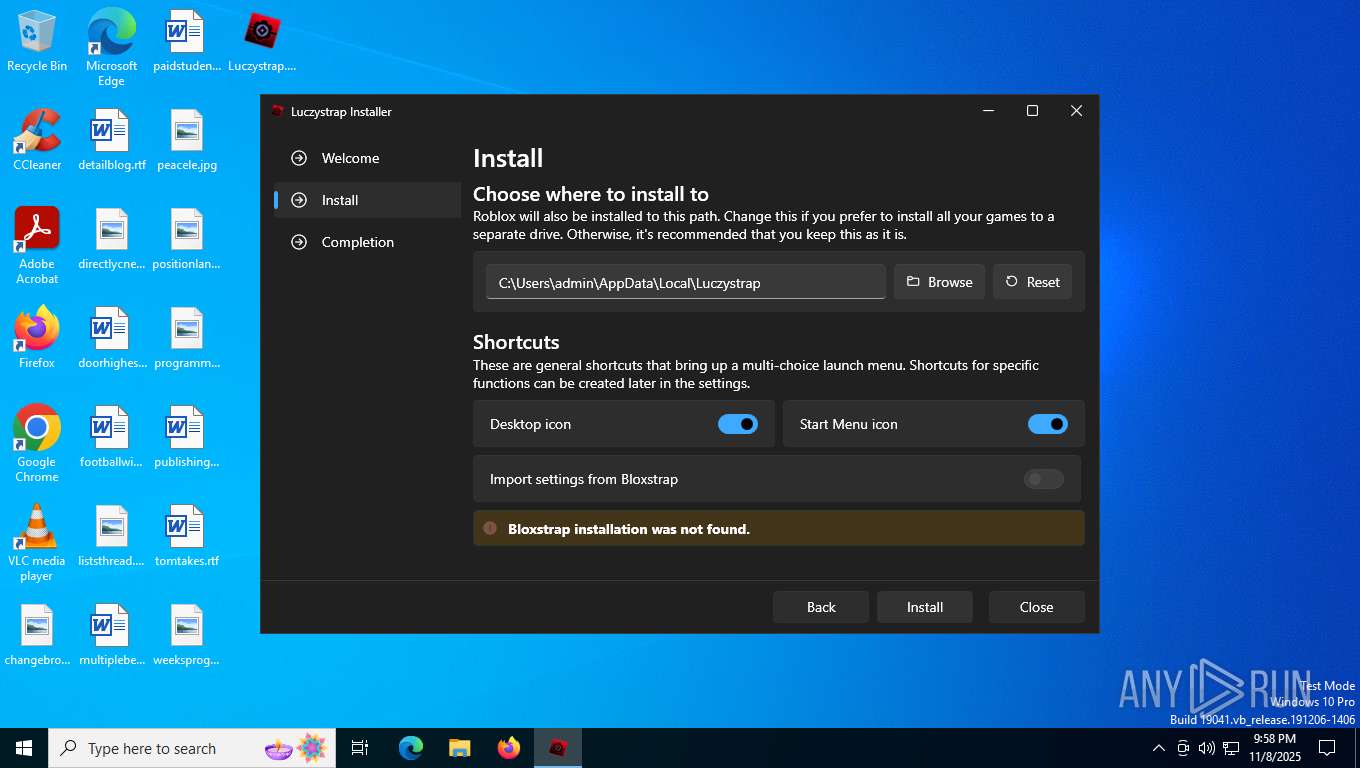Screen dimensions: 1360x768
Task: Select the liststhread image file icon
Action: (111, 536)
